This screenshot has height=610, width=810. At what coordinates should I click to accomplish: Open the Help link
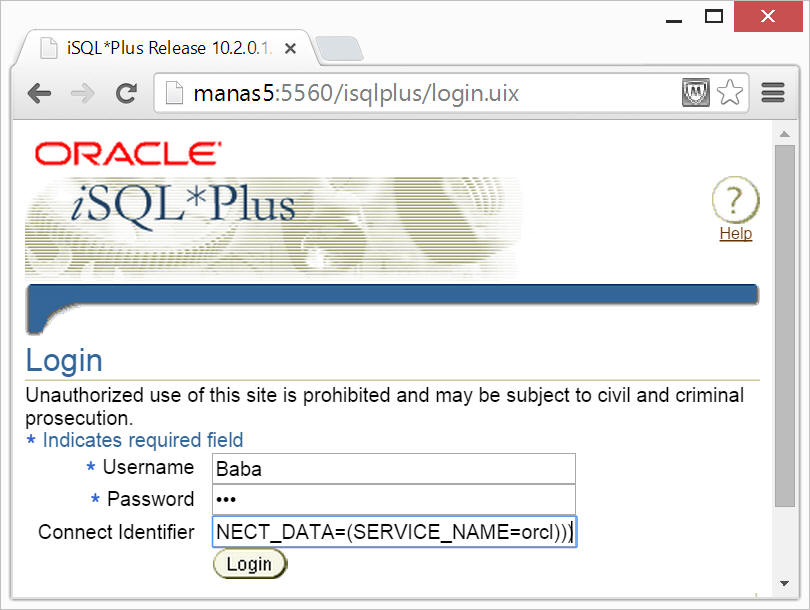click(735, 234)
